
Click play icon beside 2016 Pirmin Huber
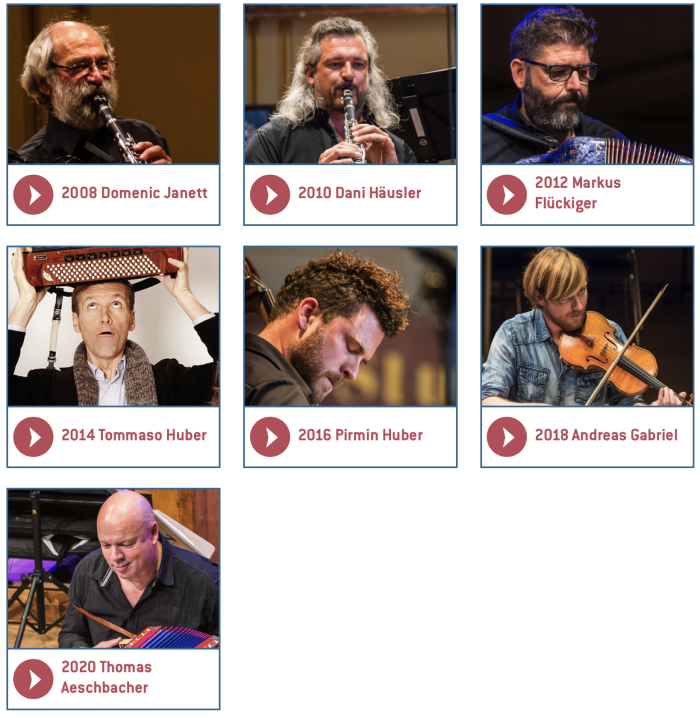pyautogui.click(x=270, y=436)
